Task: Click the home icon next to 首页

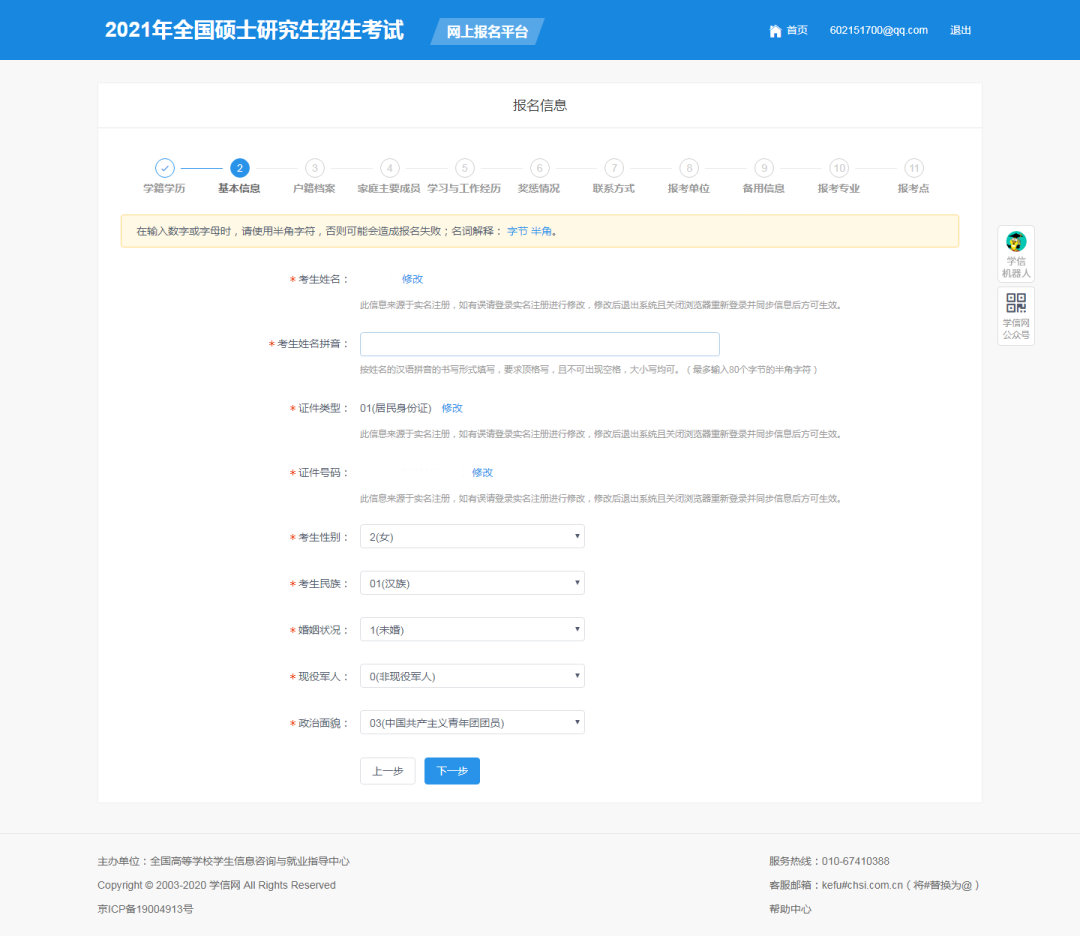Action: click(775, 30)
